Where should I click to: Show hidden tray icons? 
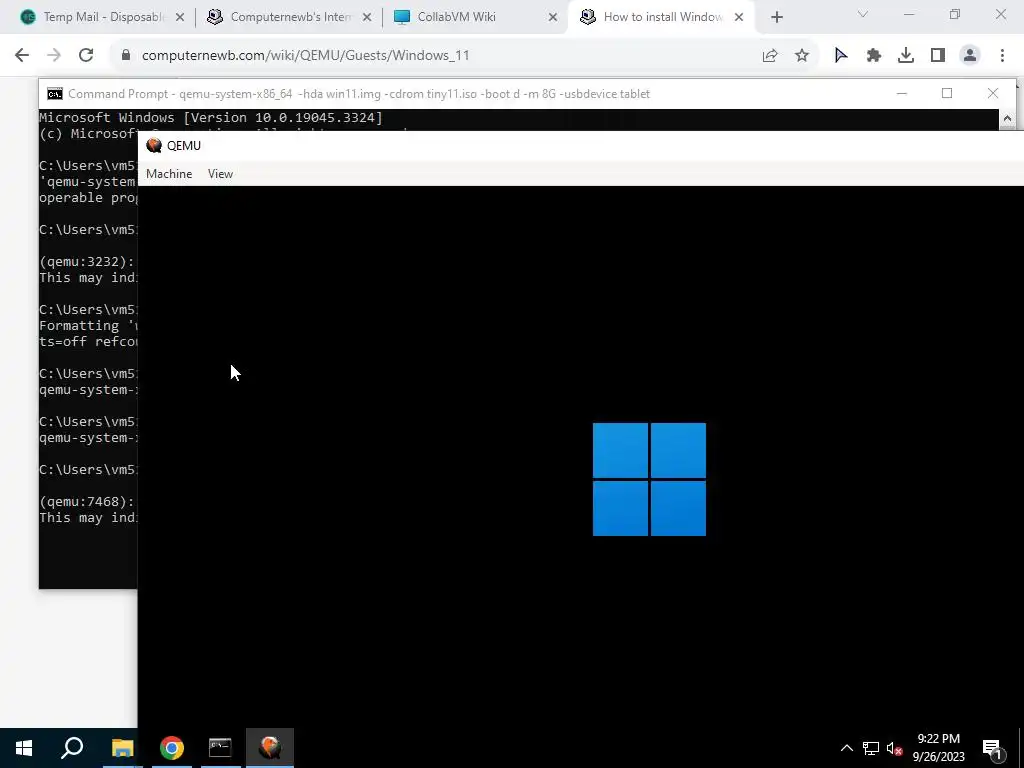[x=846, y=748]
